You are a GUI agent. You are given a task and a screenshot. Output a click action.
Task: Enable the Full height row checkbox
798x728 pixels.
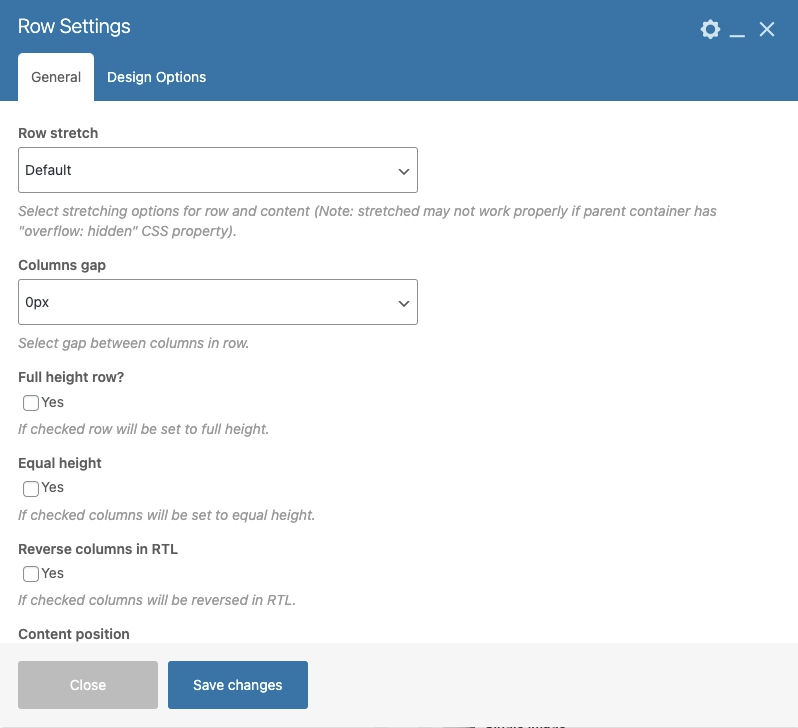31,403
